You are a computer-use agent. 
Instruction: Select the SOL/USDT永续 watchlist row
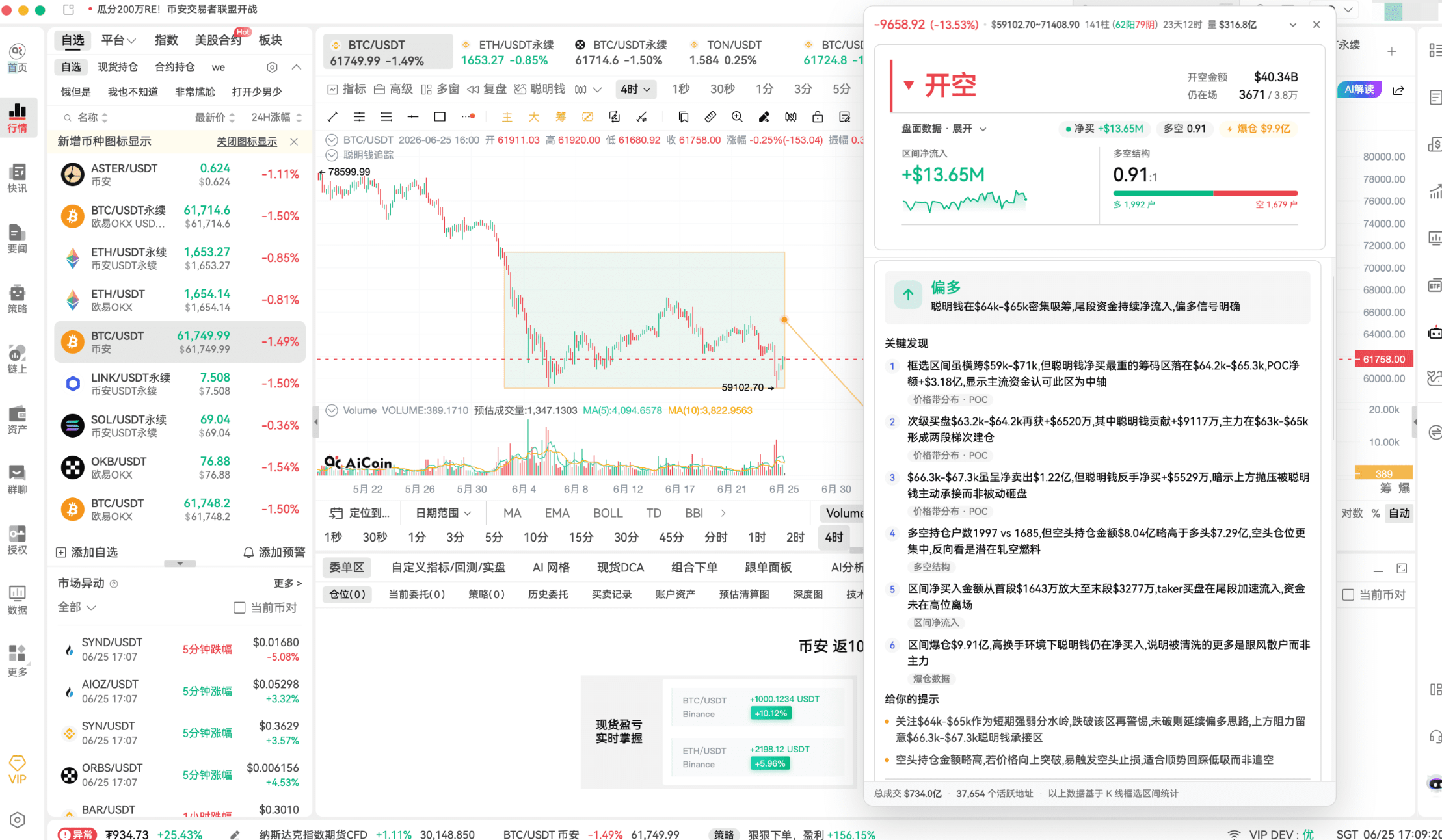coord(180,425)
